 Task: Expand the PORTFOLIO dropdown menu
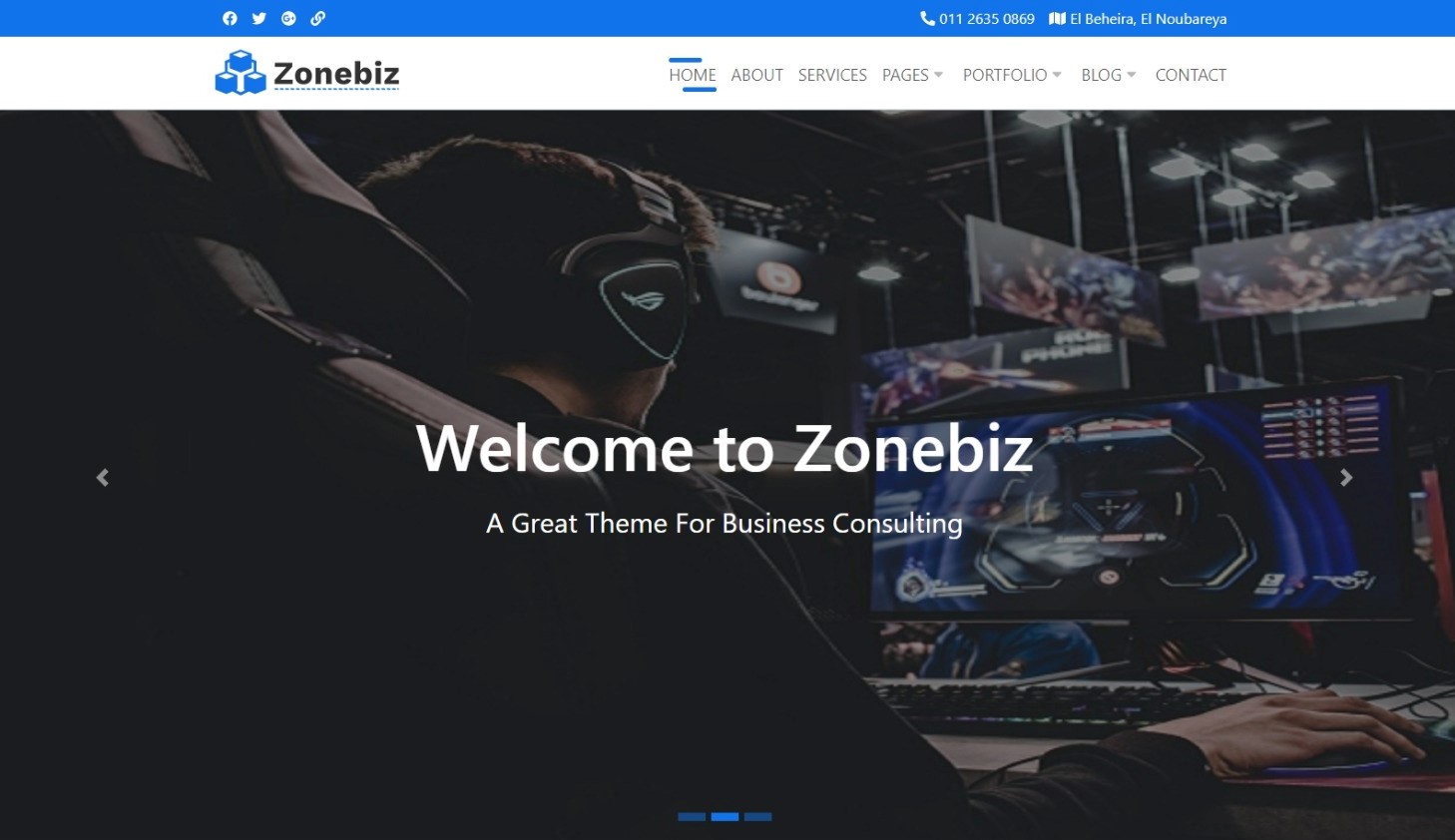(1012, 75)
